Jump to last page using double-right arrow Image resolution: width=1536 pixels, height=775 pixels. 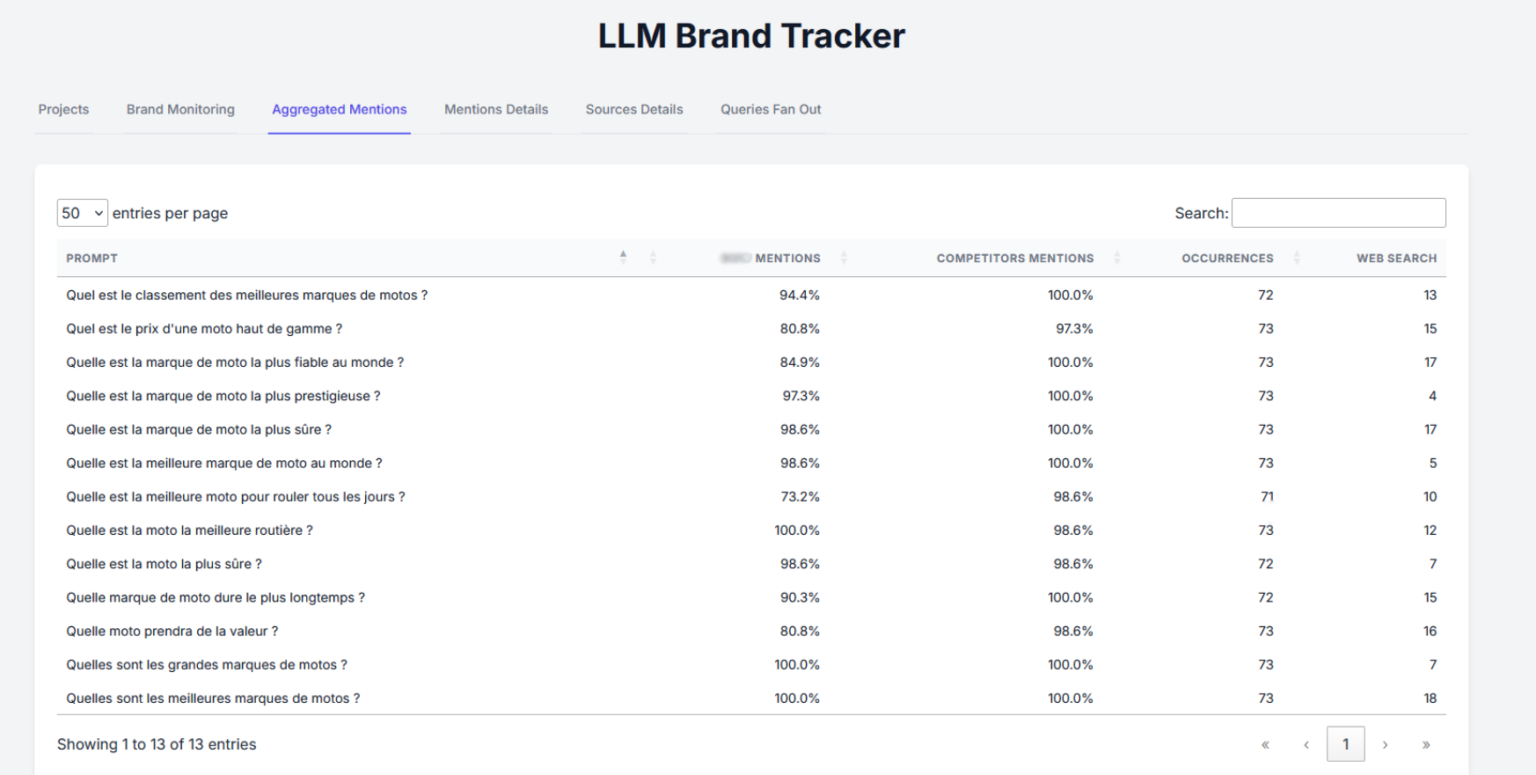pos(1426,745)
